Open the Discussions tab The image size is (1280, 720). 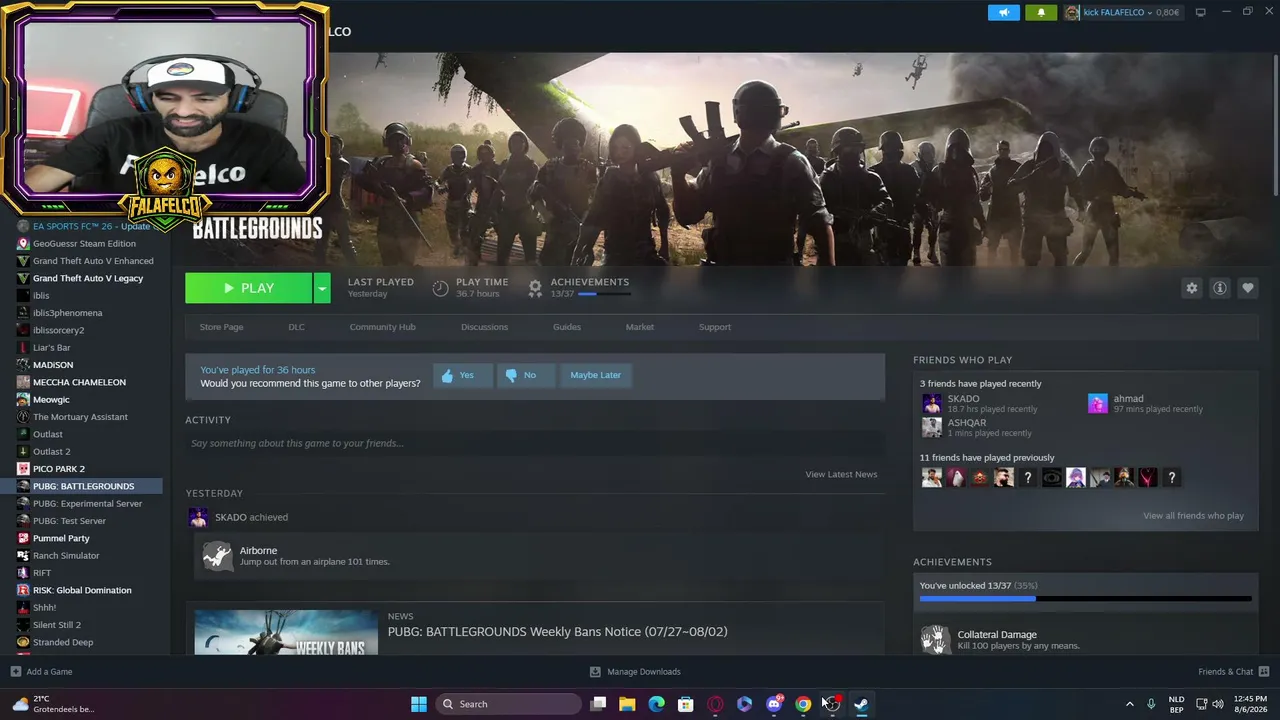(484, 327)
